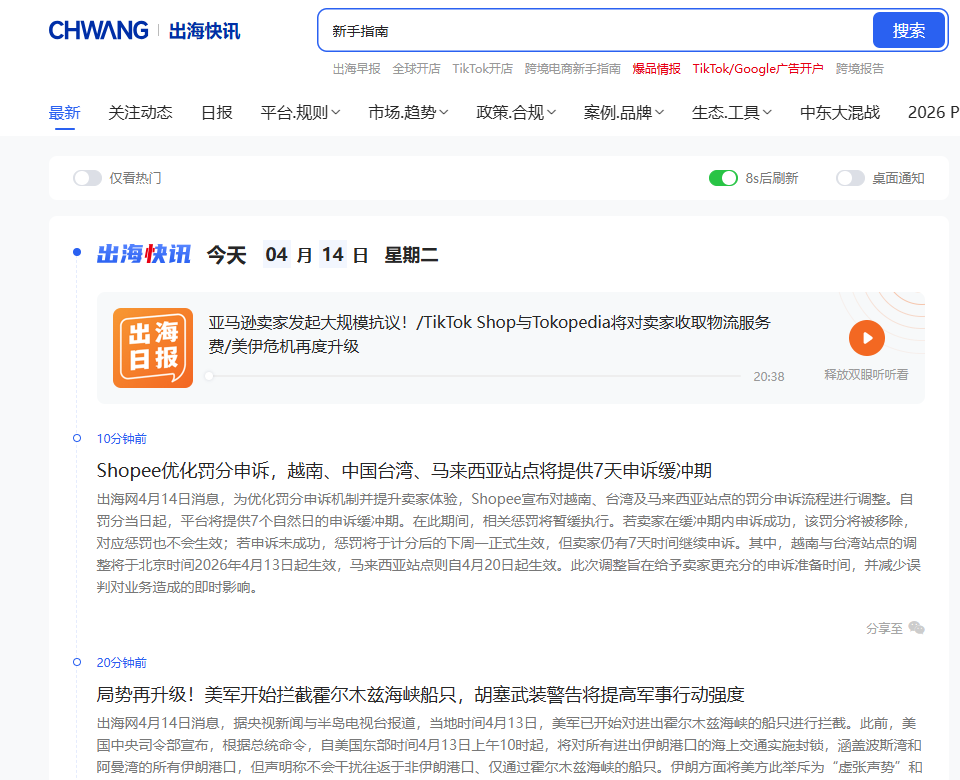Click the 20分钟前 timeline marker dot
Image resolution: width=960 pixels, height=780 pixels.
tap(77, 662)
